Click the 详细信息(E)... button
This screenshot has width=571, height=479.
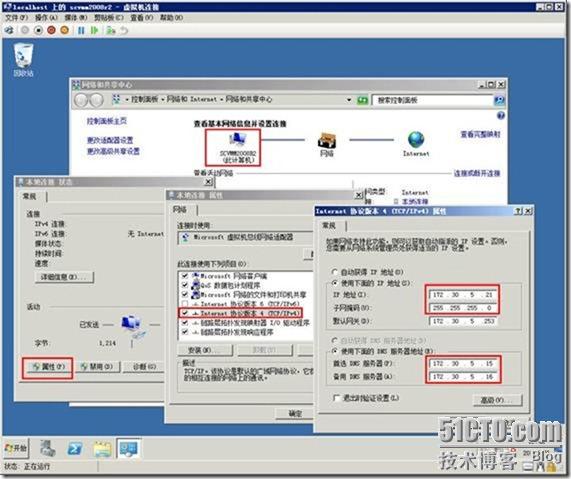[x=64, y=277]
